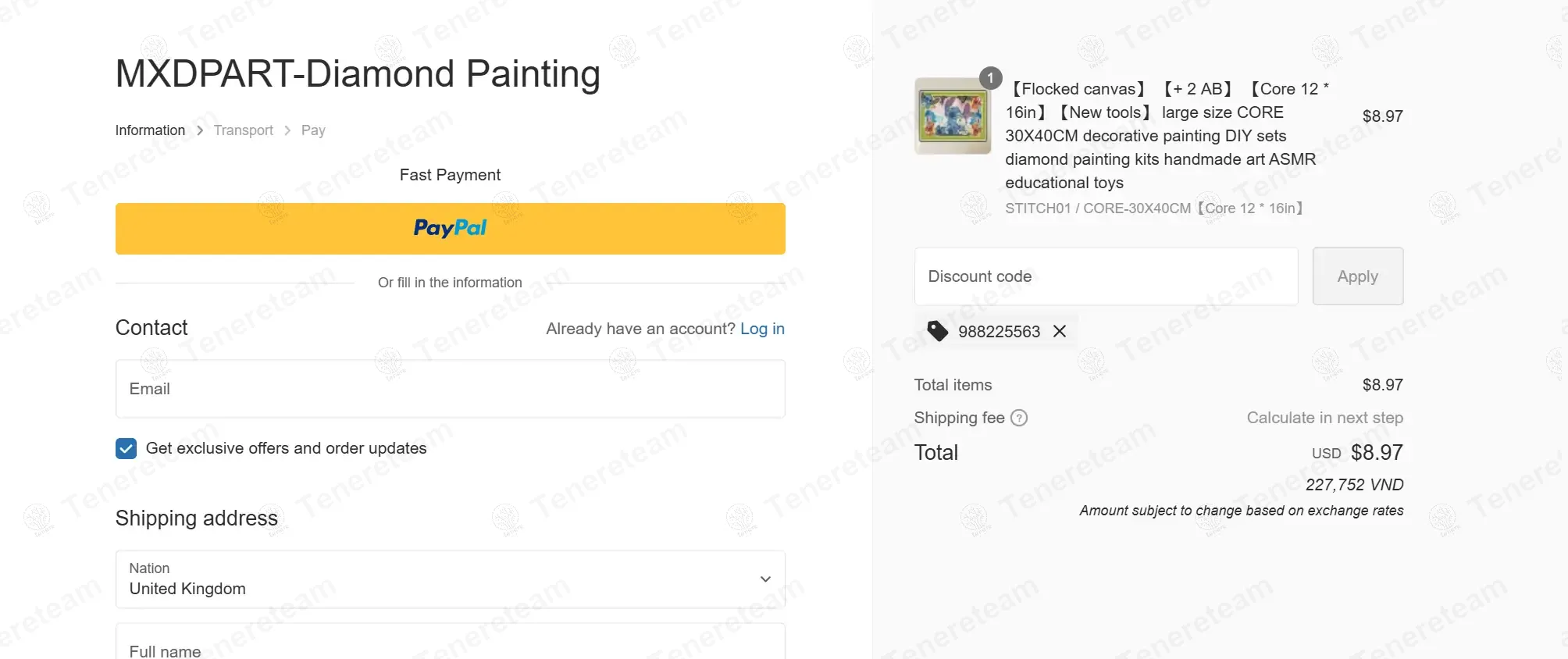Image resolution: width=1568 pixels, height=659 pixels.
Task: Open the diamond painting product thumbnail
Action: click(x=953, y=116)
